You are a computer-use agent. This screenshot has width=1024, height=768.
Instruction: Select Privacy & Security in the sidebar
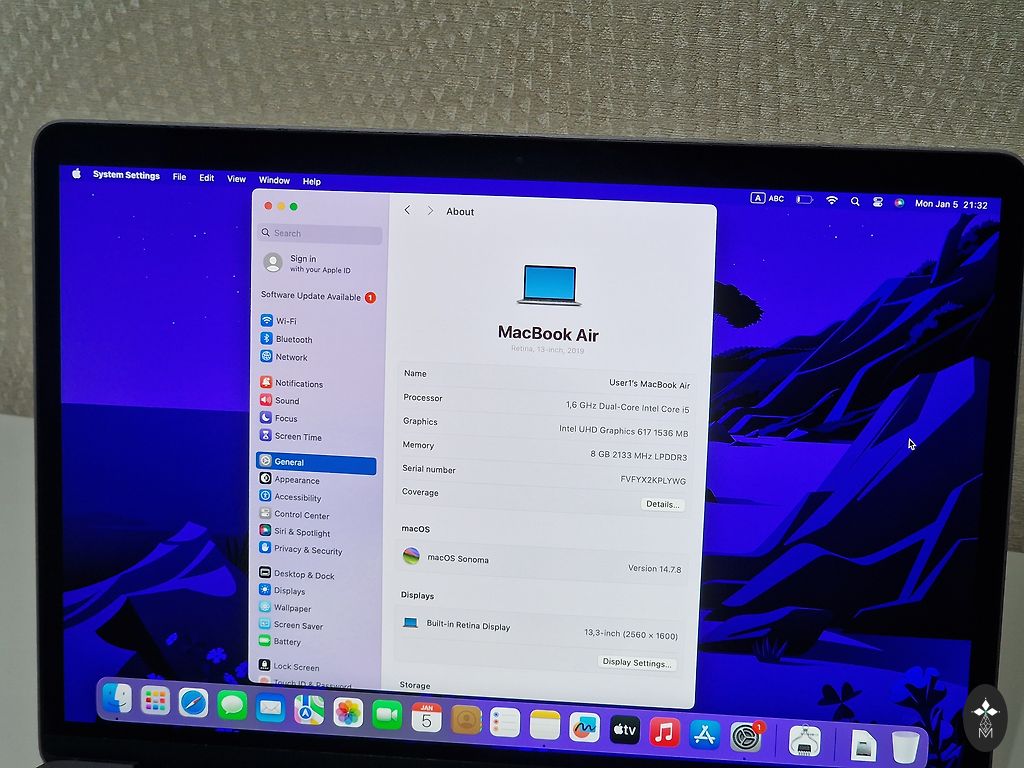click(307, 550)
